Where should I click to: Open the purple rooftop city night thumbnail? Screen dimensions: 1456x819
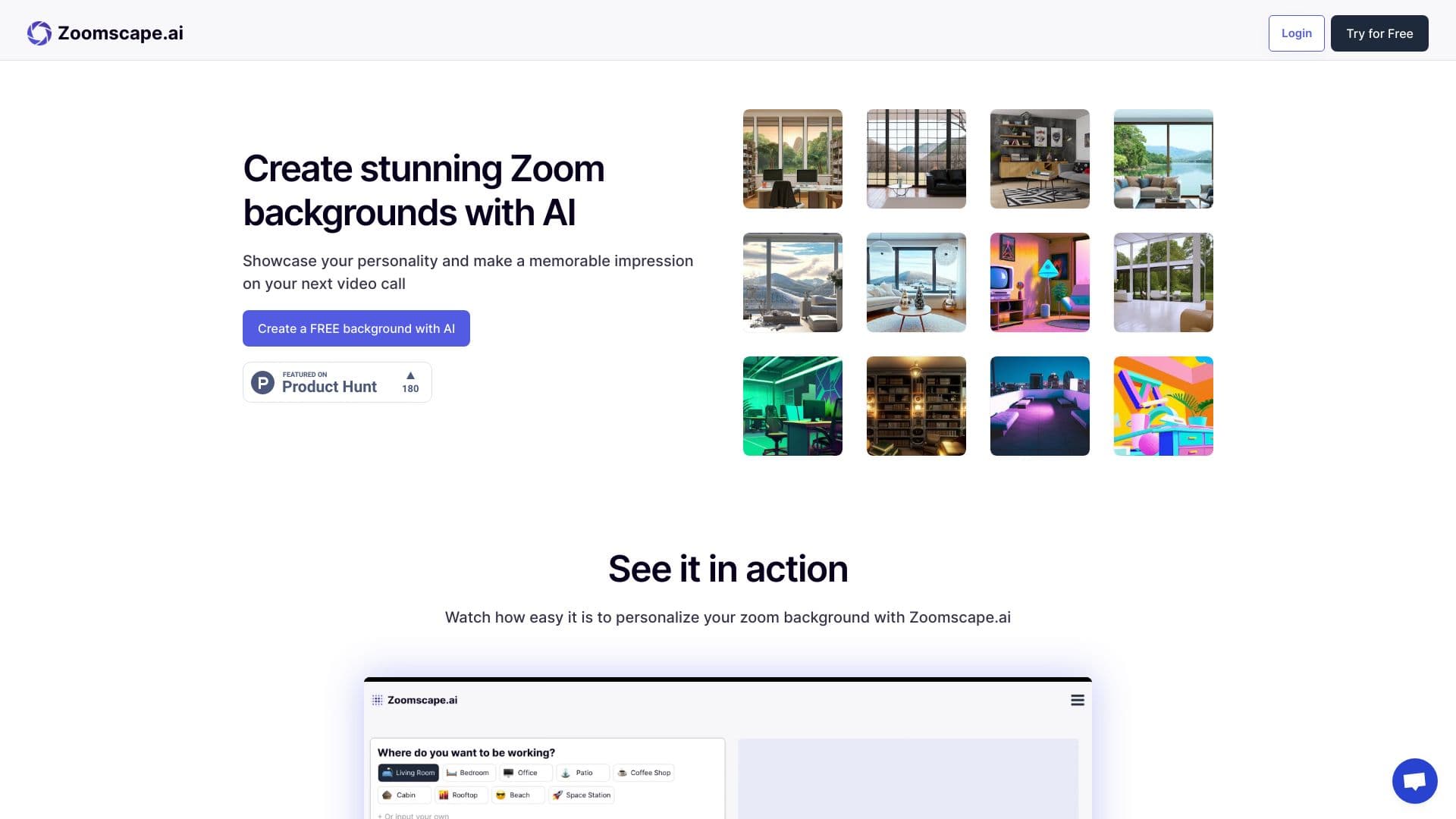click(1040, 406)
